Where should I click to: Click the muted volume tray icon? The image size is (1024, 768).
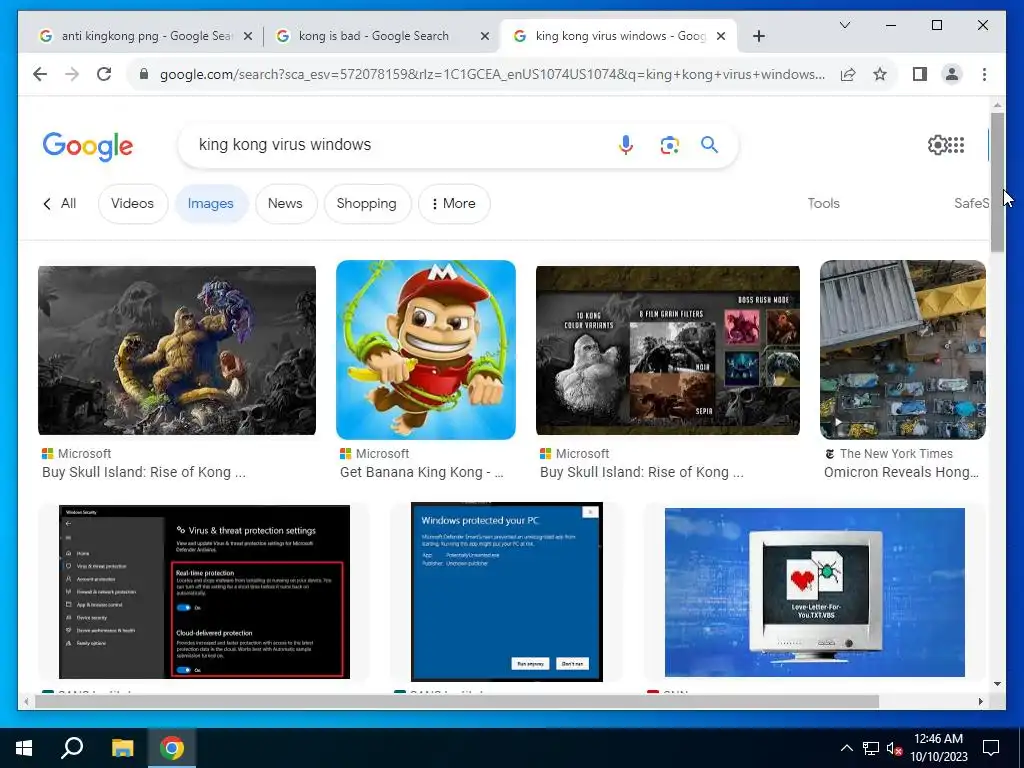(895, 748)
